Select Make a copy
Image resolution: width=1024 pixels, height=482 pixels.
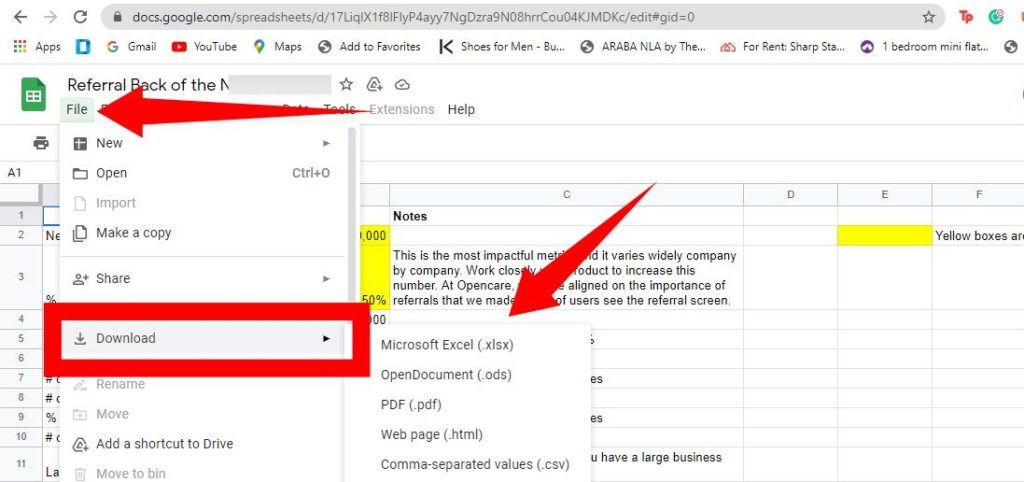pos(202,233)
